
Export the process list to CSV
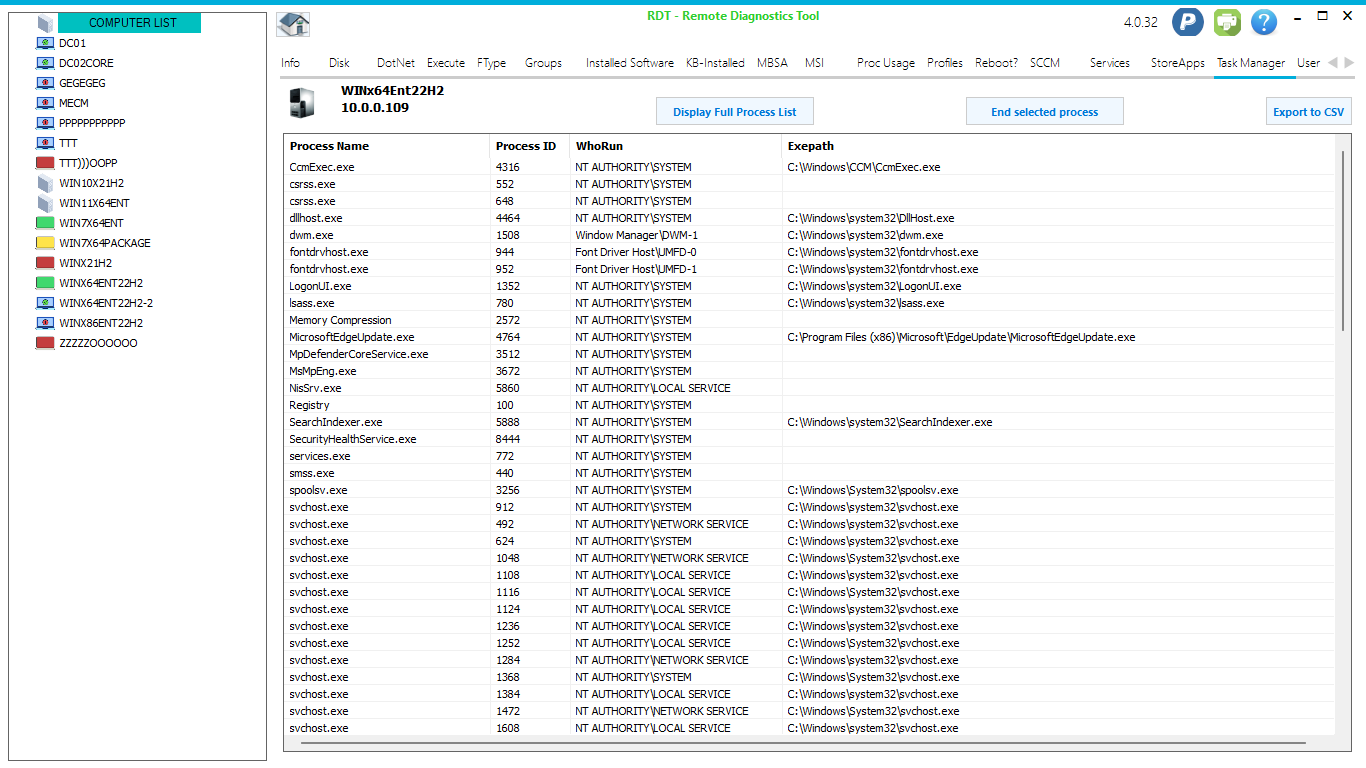[x=1308, y=112]
